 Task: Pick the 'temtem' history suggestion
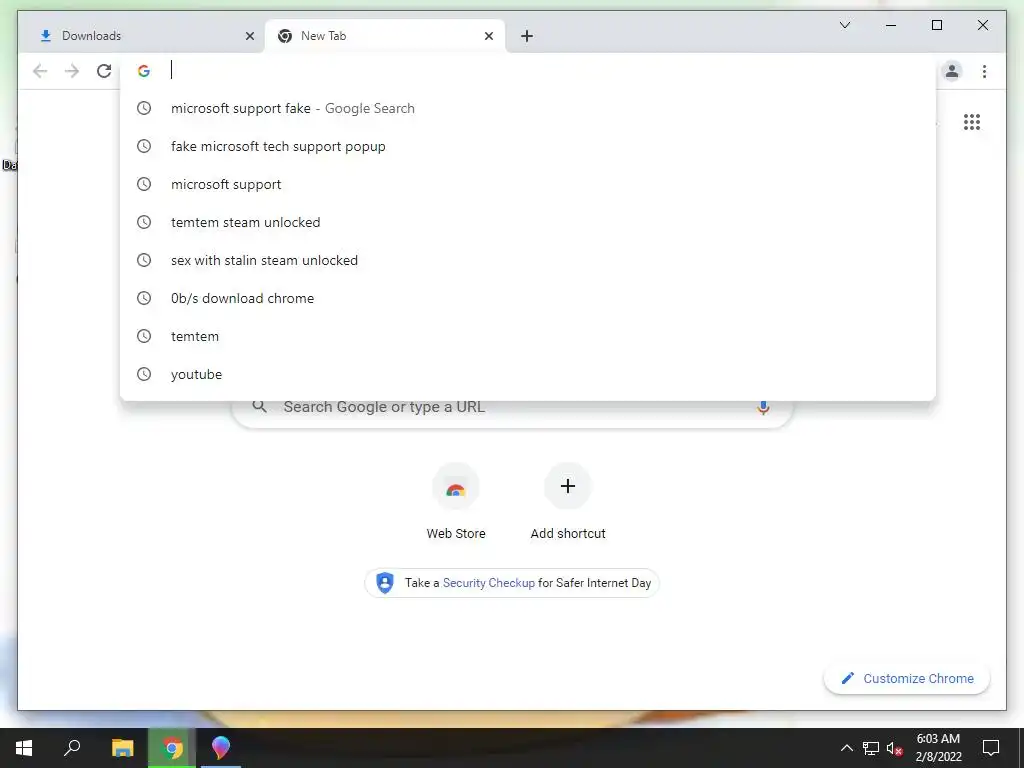coord(528,336)
